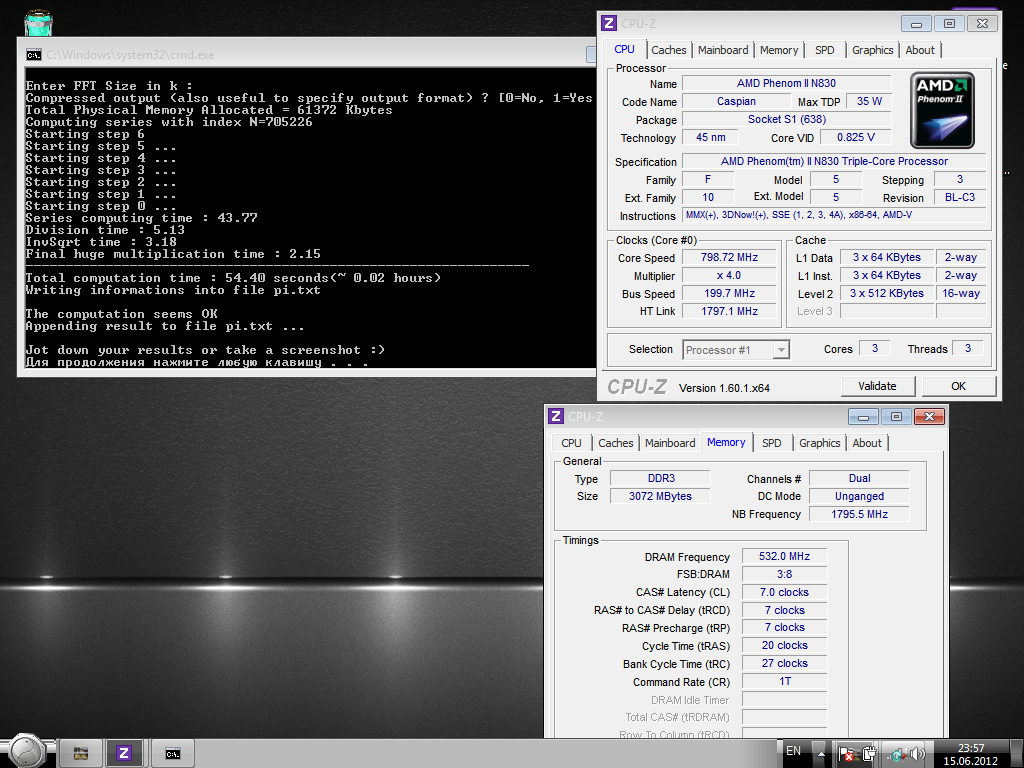Click the Validate button
Image resolution: width=1024 pixels, height=768 pixels.
tap(877, 387)
